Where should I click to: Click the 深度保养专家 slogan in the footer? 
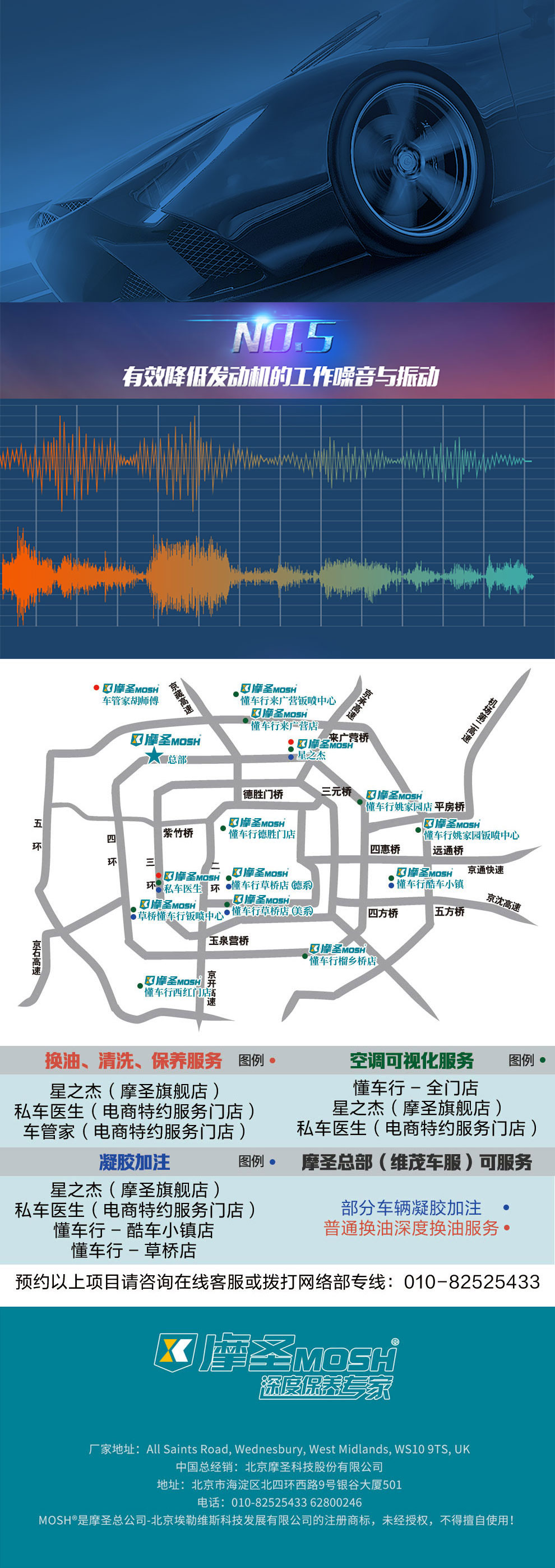pyautogui.click(x=326, y=1387)
